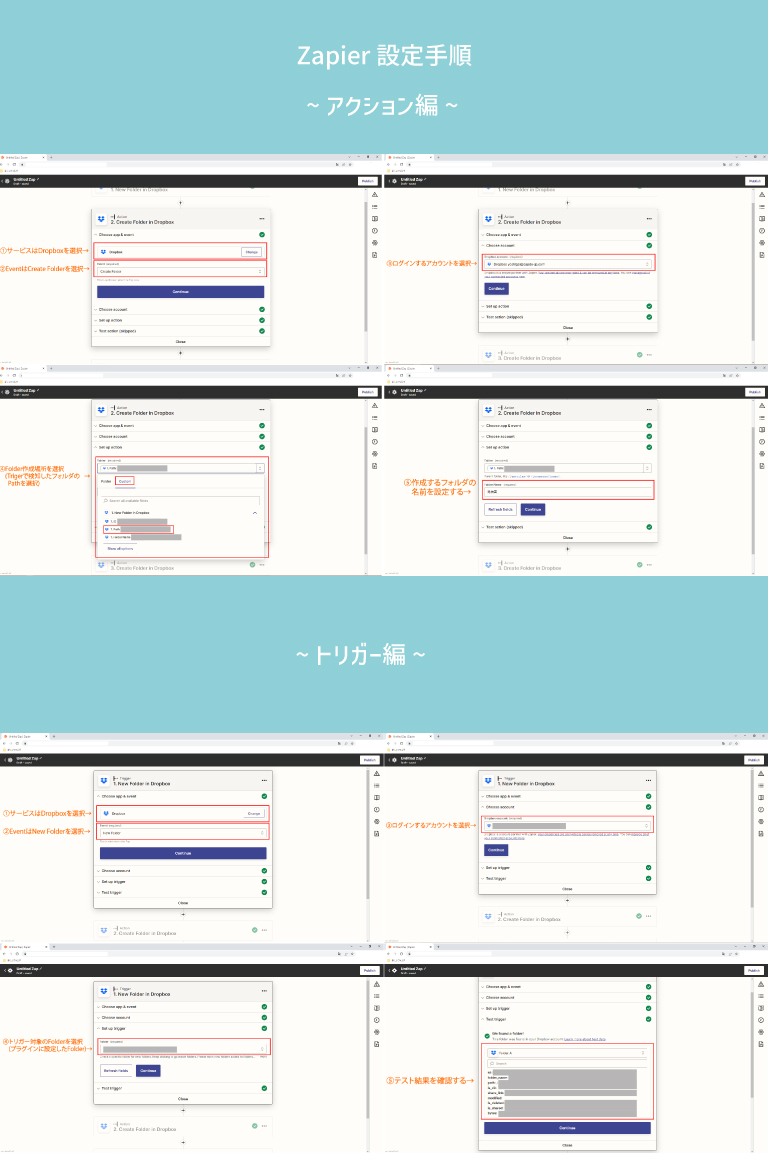This screenshot has width=768, height=1153.
Task: Expand Test action (skipped) row, action app-event screenshot
Action: 181,331
